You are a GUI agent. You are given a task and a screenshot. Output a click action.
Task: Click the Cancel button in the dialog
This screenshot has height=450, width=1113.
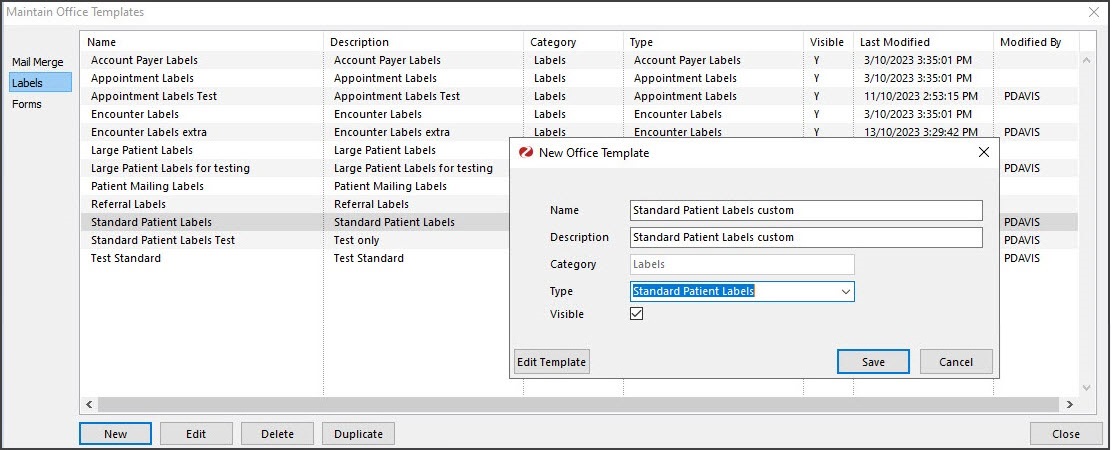[x=956, y=362]
